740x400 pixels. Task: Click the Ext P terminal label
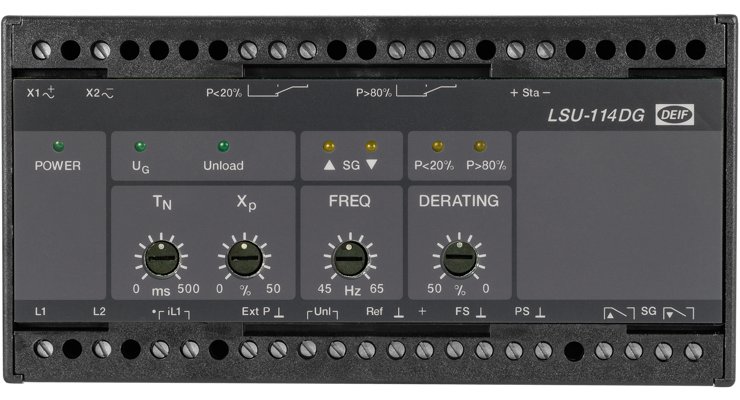263,312
